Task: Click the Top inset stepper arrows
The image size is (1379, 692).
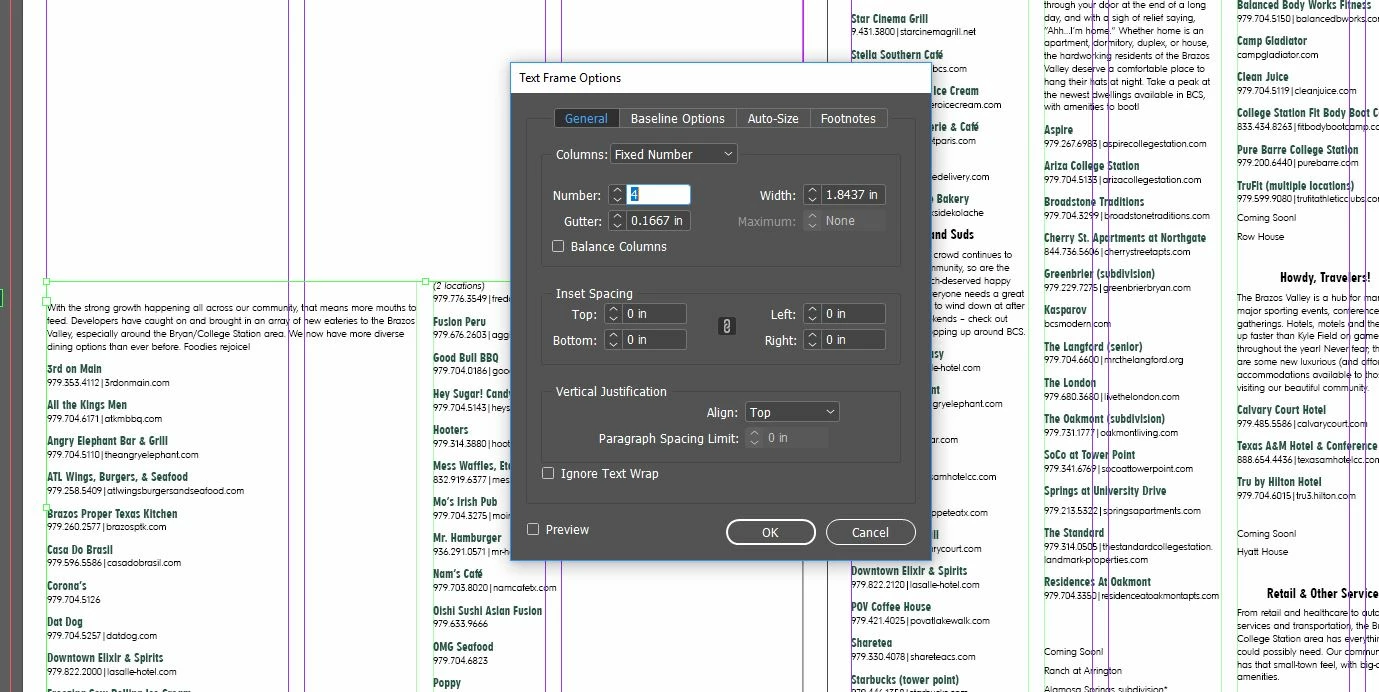Action: [614, 314]
